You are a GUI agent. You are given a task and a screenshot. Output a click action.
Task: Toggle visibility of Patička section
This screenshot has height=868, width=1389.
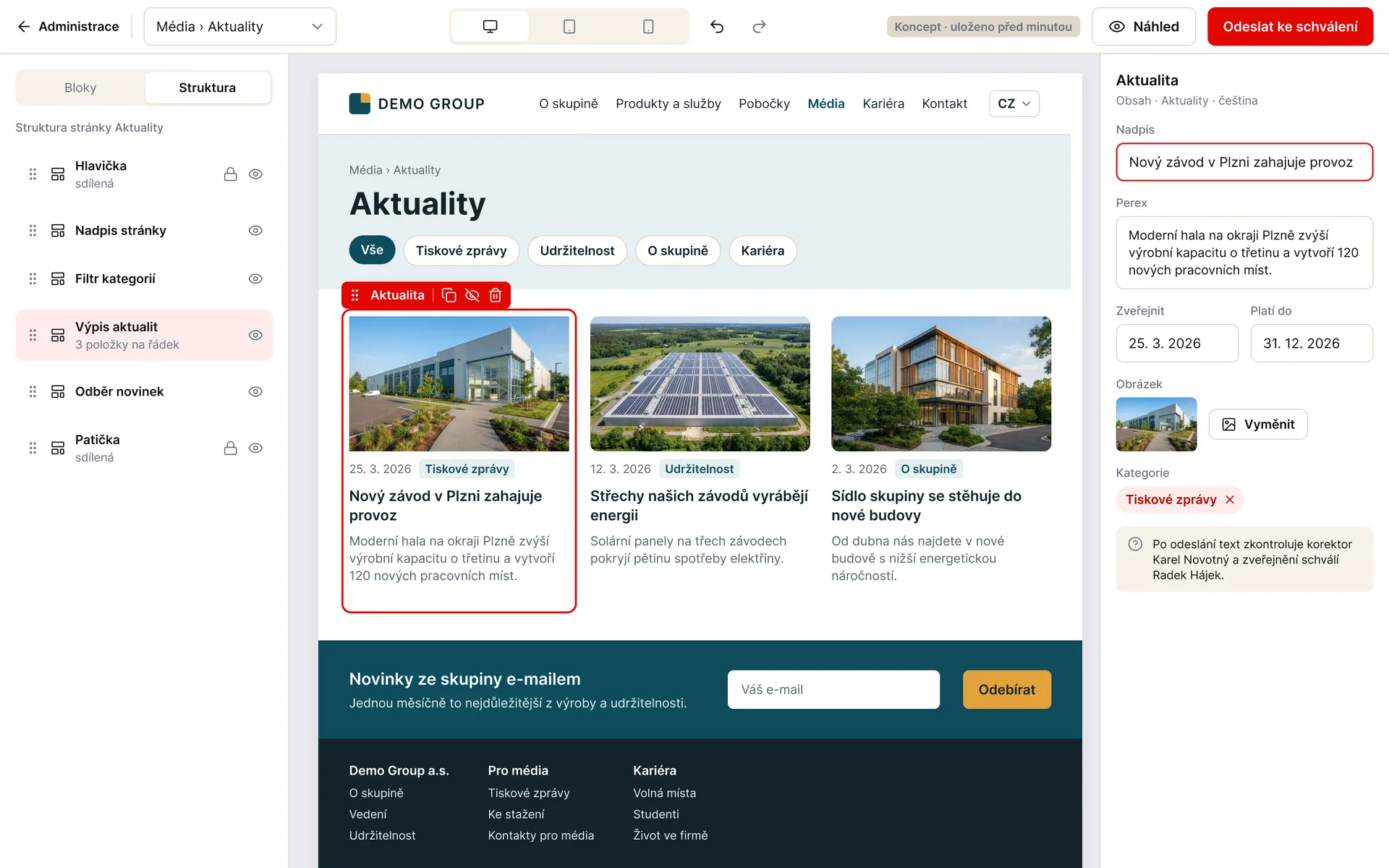coord(255,448)
